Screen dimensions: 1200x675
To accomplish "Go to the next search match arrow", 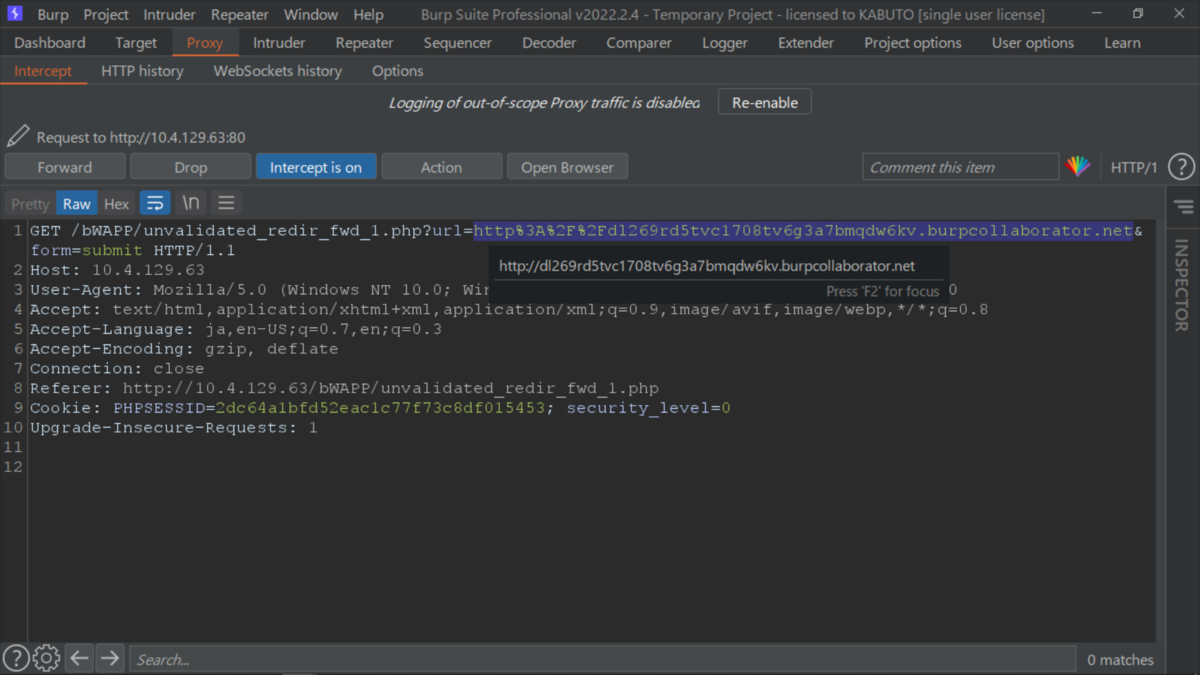I will 110,658.
